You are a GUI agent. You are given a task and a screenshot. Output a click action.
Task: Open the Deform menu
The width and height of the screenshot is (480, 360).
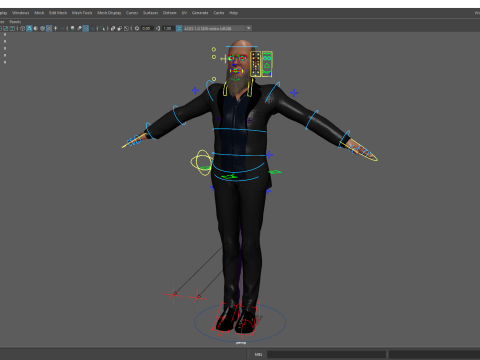169,13
